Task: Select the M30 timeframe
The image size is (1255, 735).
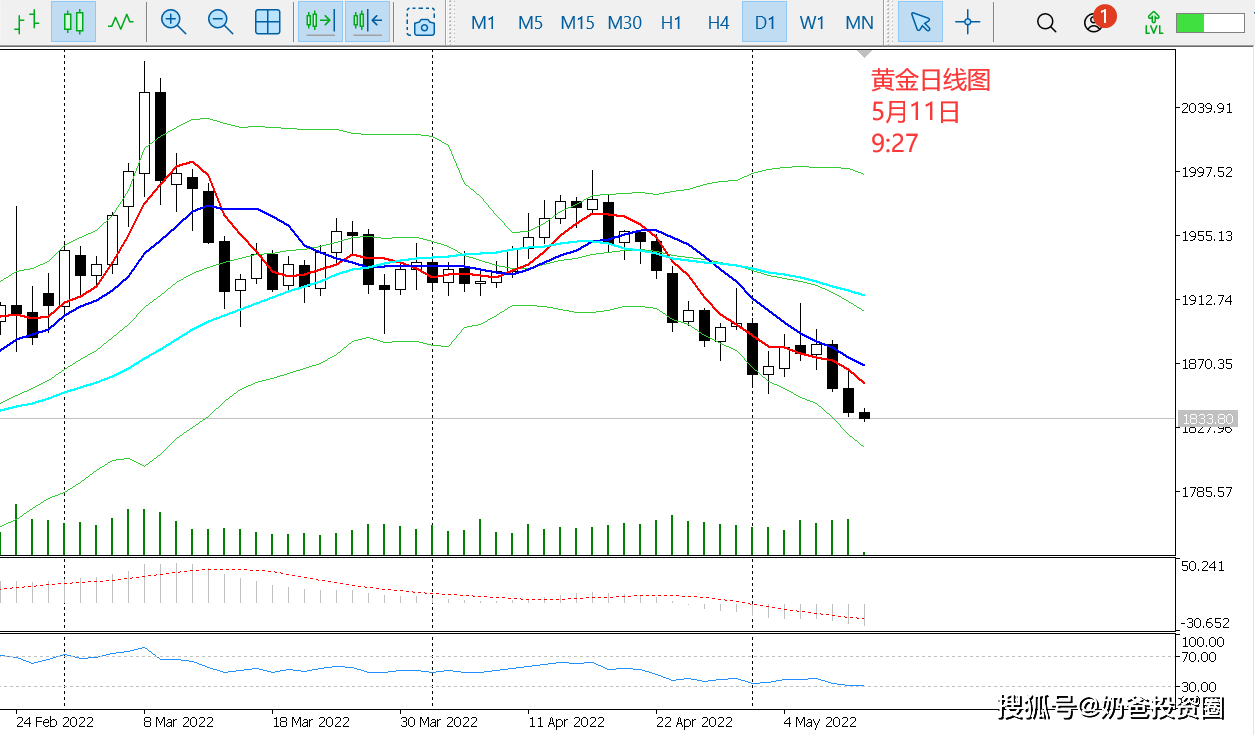Action: point(625,22)
